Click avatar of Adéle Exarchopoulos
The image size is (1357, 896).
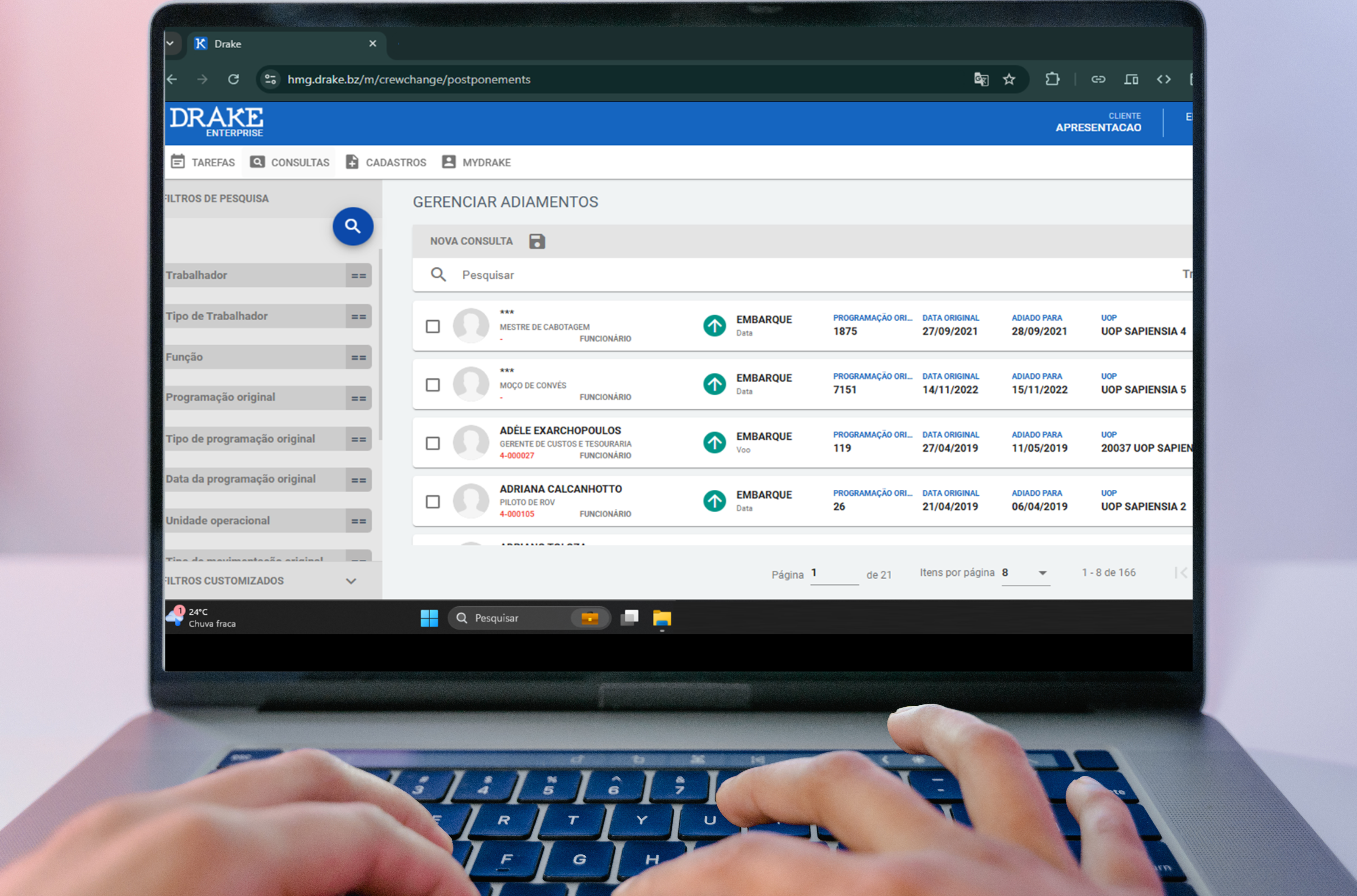pyautogui.click(x=471, y=442)
